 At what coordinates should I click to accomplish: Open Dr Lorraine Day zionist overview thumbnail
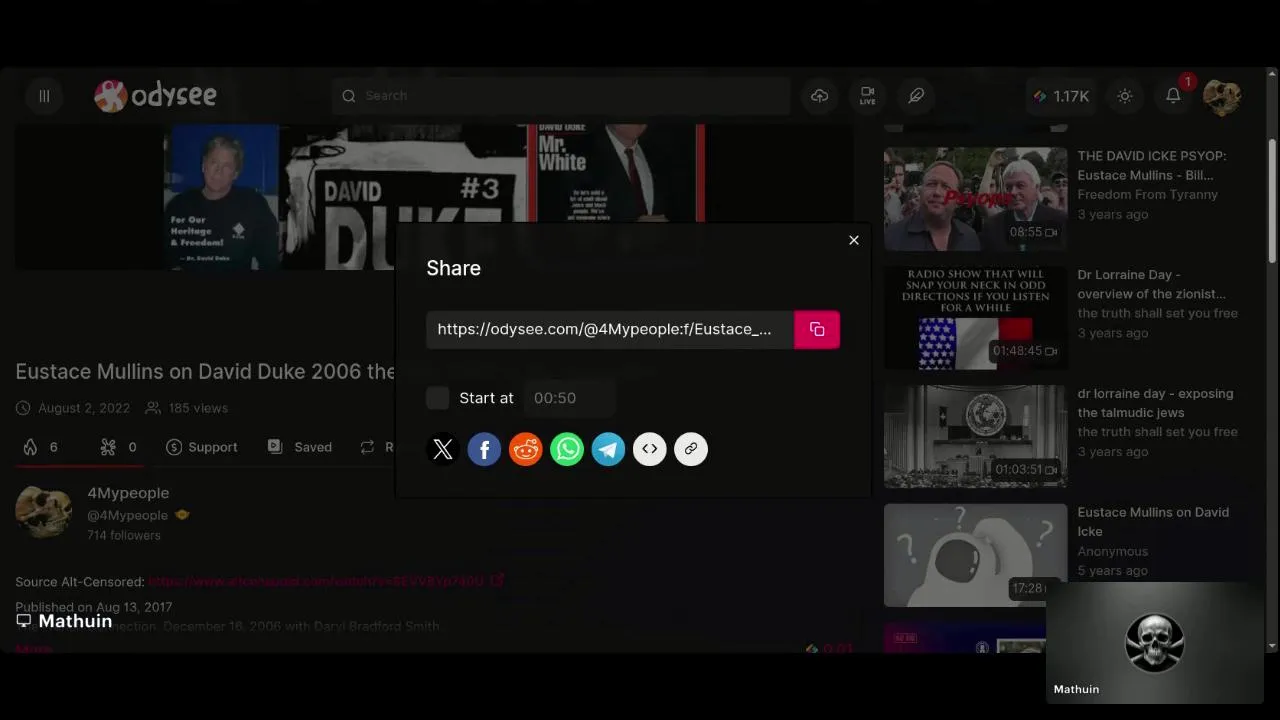click(975, 318)
